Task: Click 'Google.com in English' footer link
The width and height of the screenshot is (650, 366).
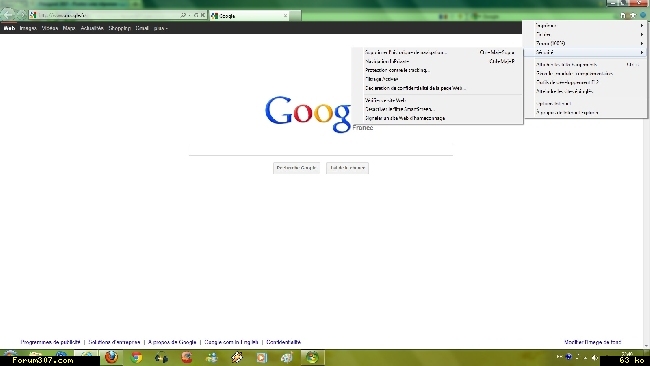Action: 231,342
